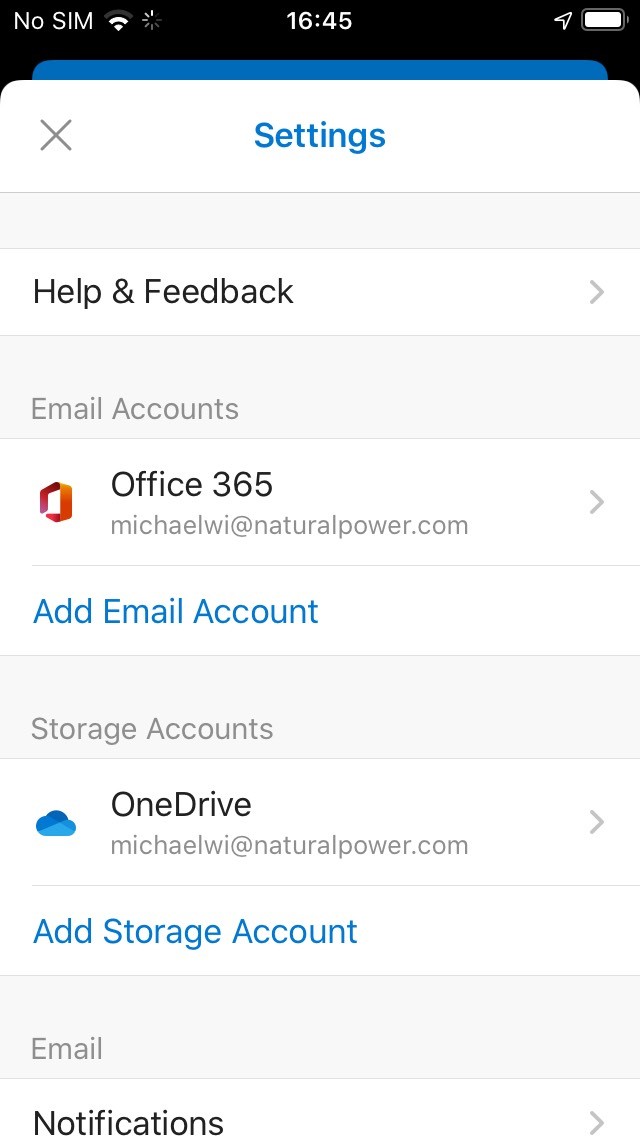Open OneDrive account details via chevron
The image size is (640, 1136).
(597, 822)
